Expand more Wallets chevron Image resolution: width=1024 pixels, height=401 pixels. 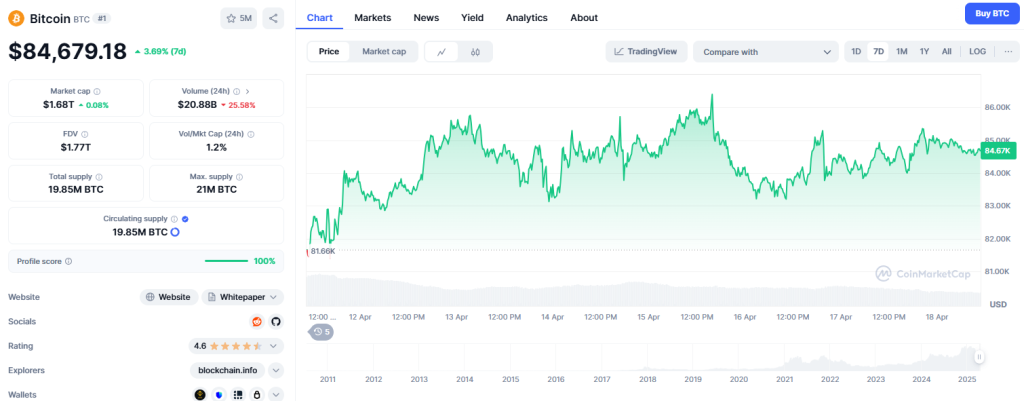(x=276, y=394)
